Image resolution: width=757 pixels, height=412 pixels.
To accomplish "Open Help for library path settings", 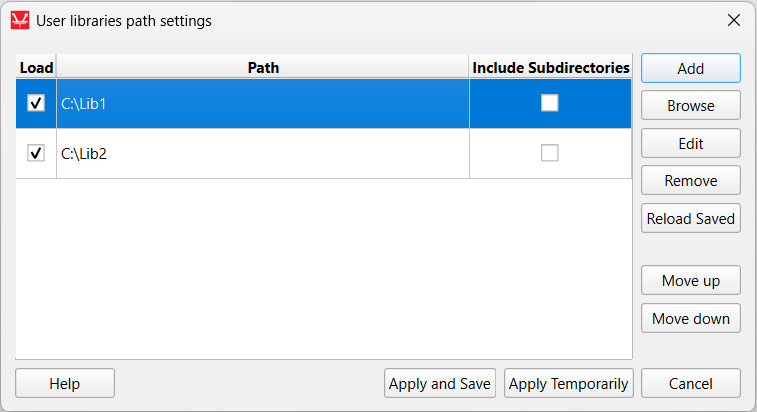I will [x=65, y=383].
